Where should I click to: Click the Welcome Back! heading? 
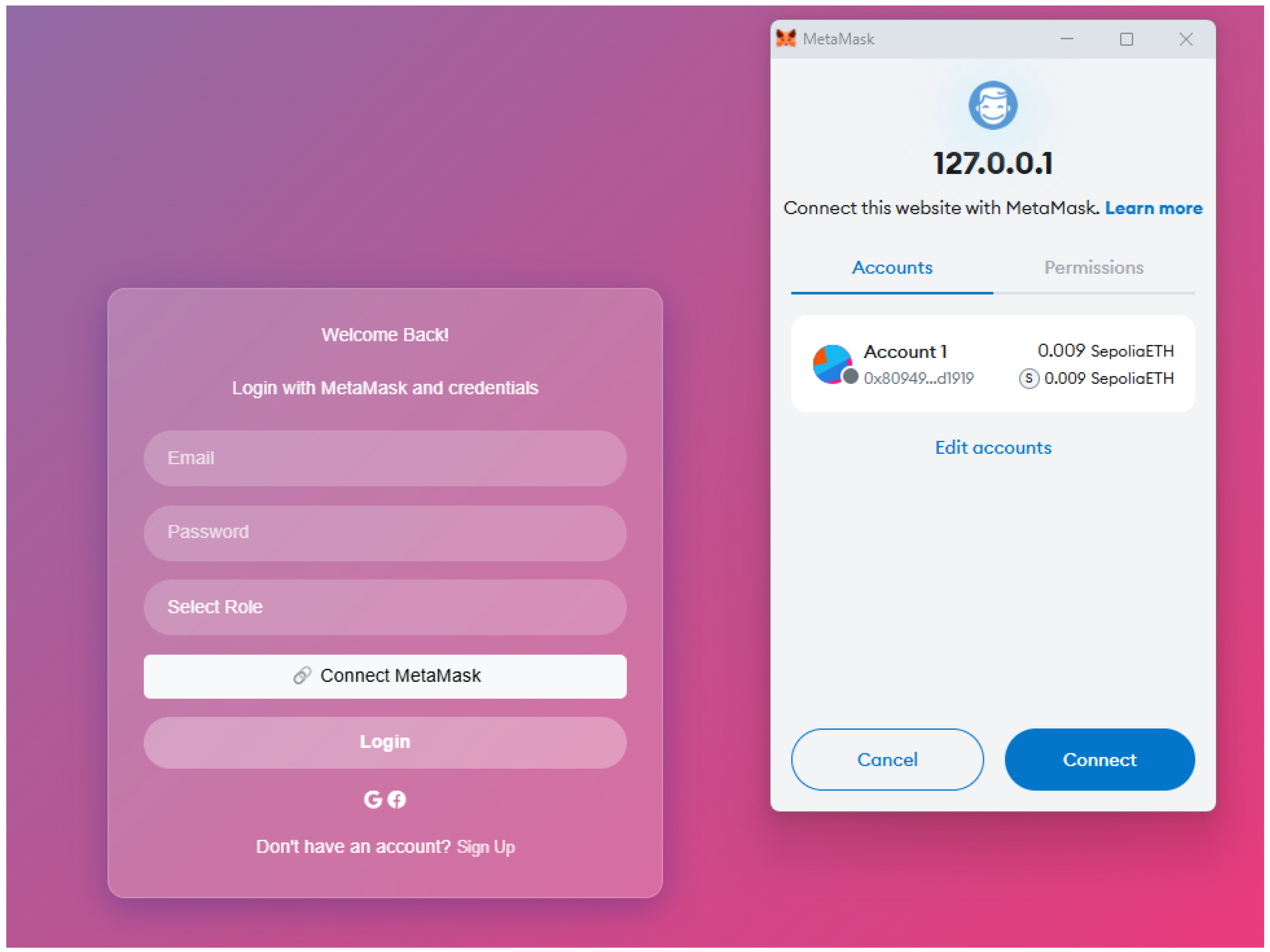click(385, 335)
